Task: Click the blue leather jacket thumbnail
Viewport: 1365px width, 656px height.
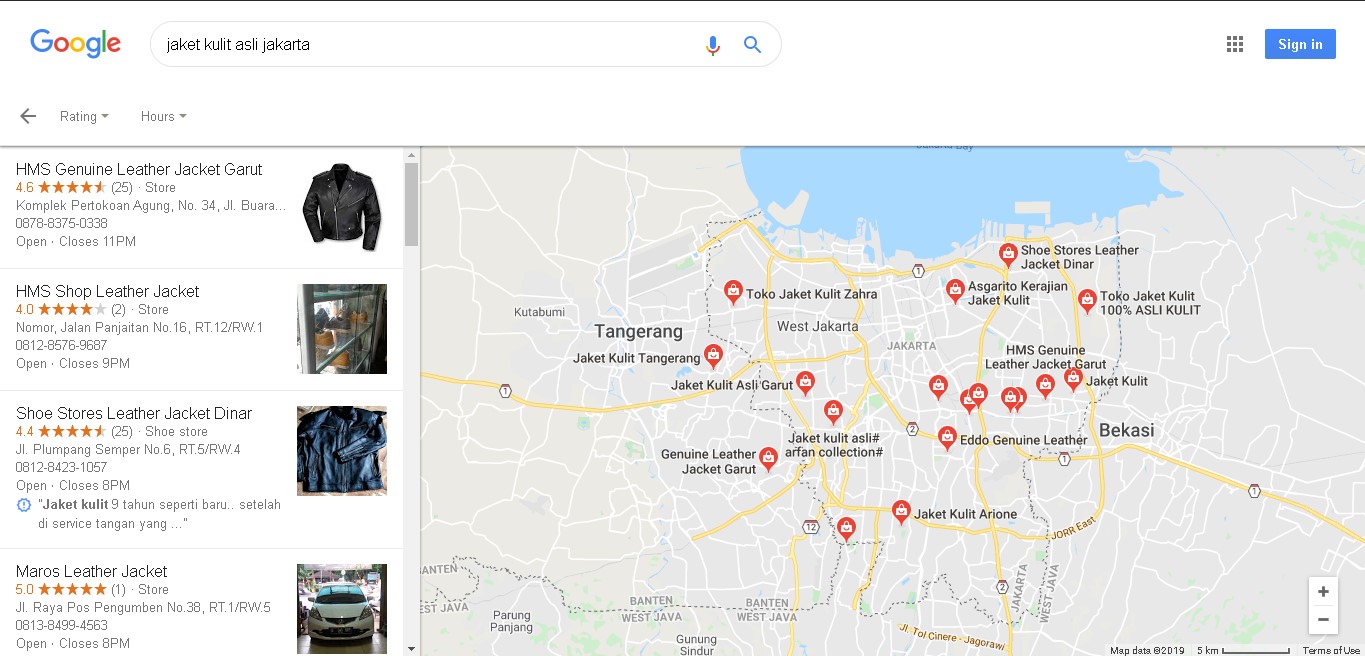Action: [x=342, y=451]
